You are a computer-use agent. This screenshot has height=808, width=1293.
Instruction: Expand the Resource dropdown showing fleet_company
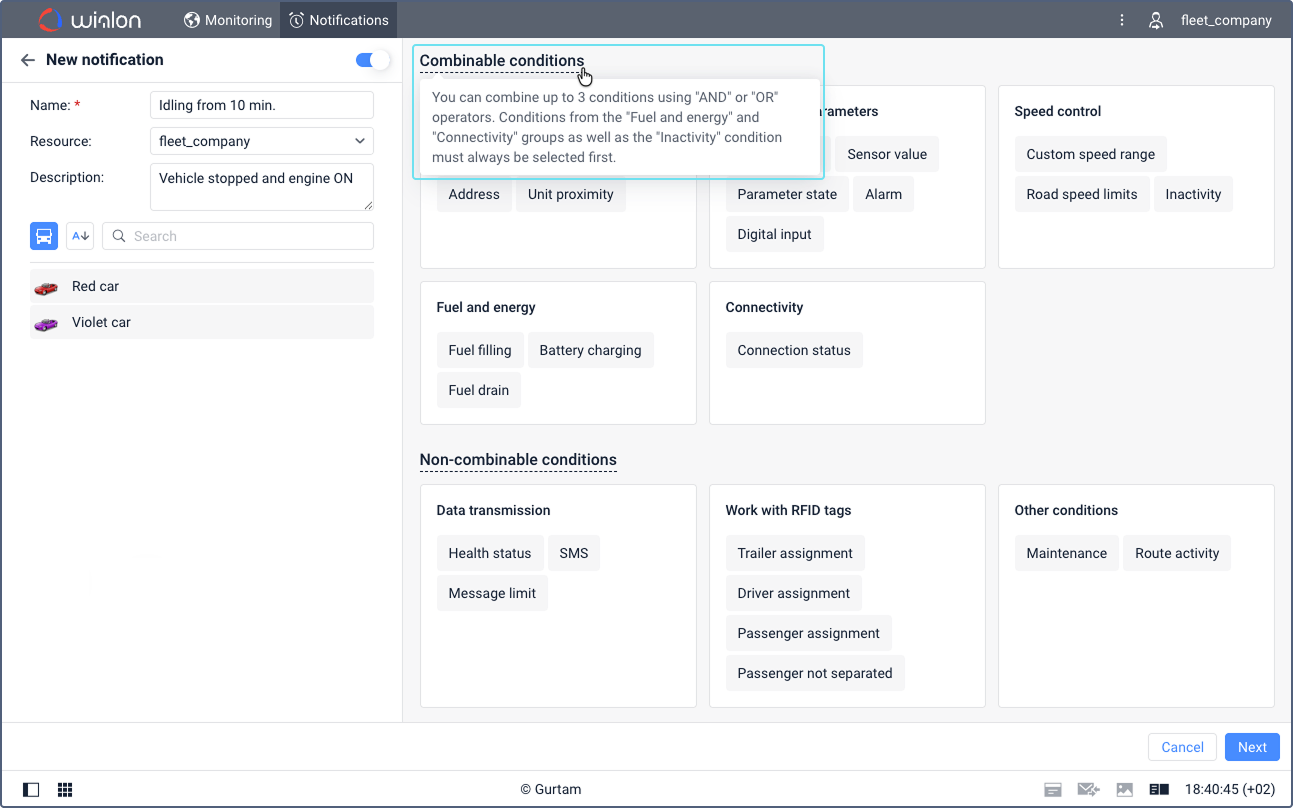click(x=261, y=141)
